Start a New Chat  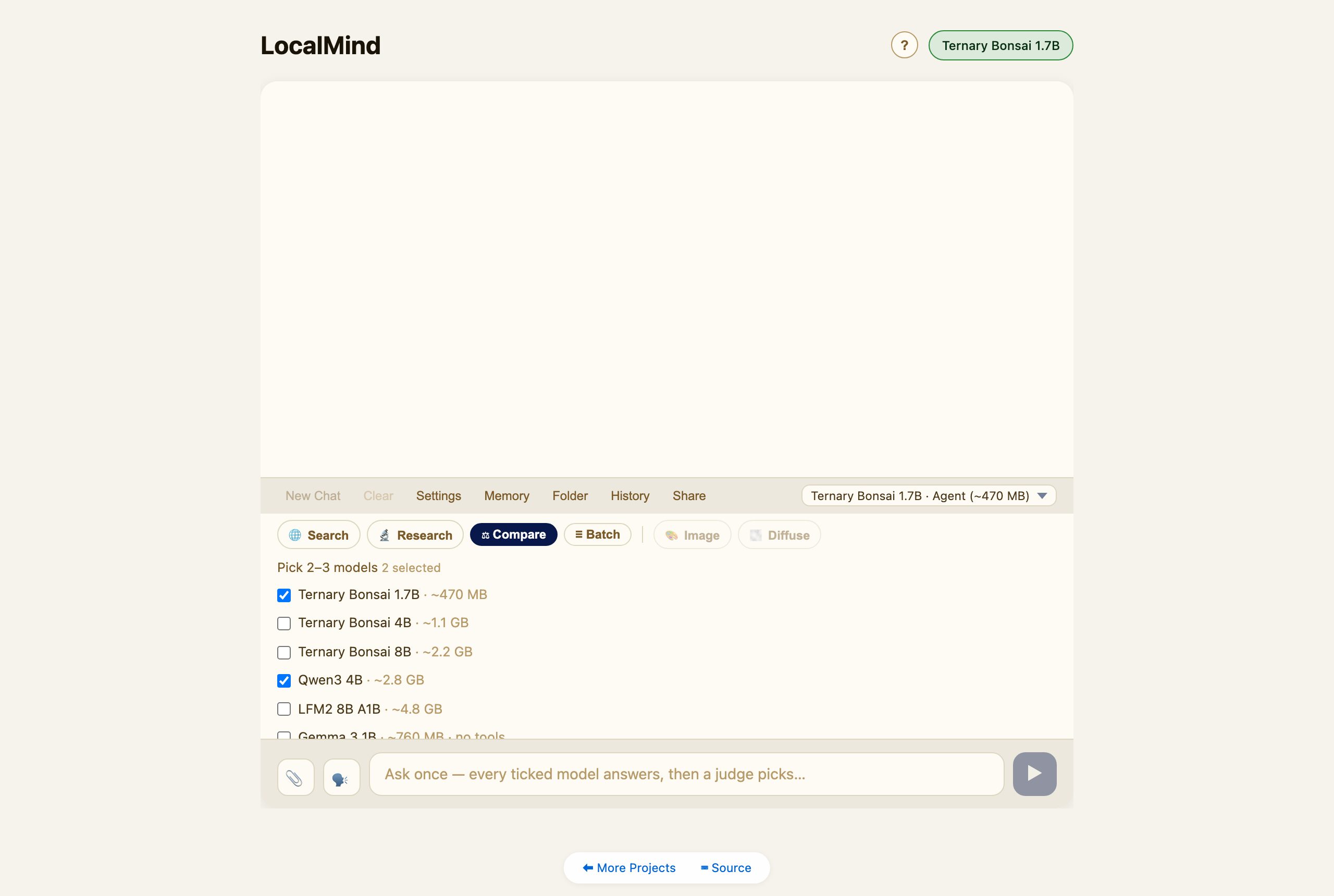coord(313,495)
